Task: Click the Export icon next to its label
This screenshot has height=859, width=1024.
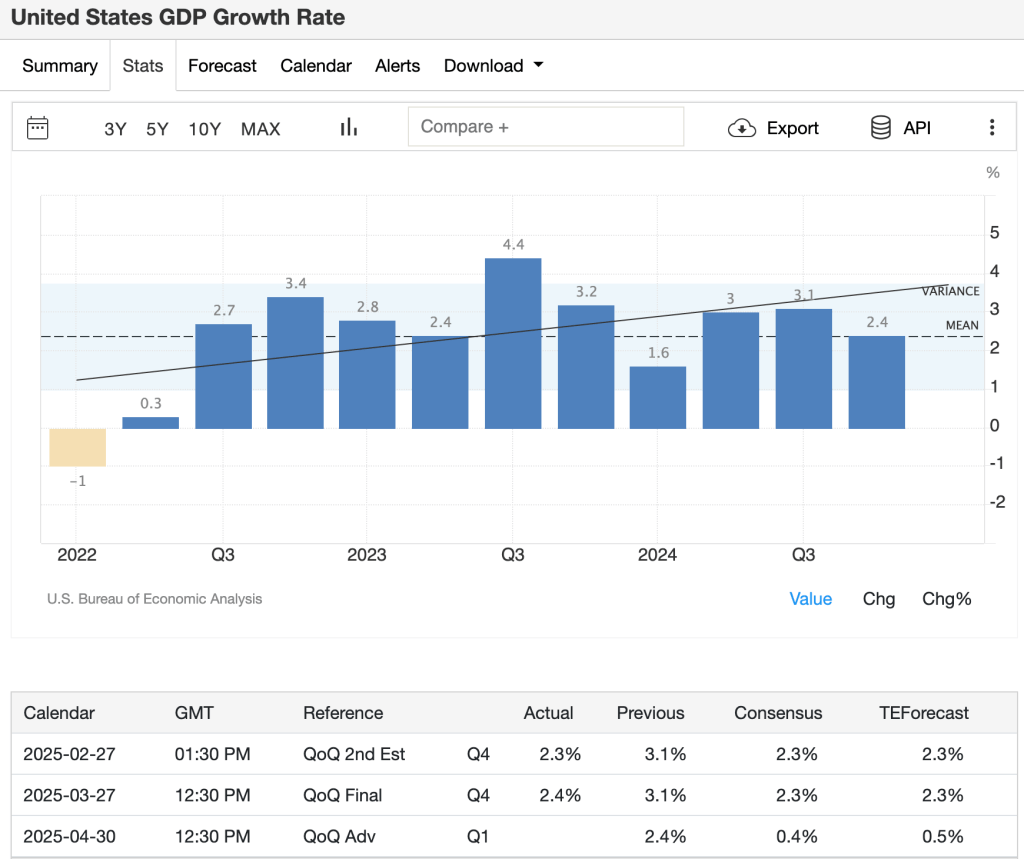Action: [741, 128]
